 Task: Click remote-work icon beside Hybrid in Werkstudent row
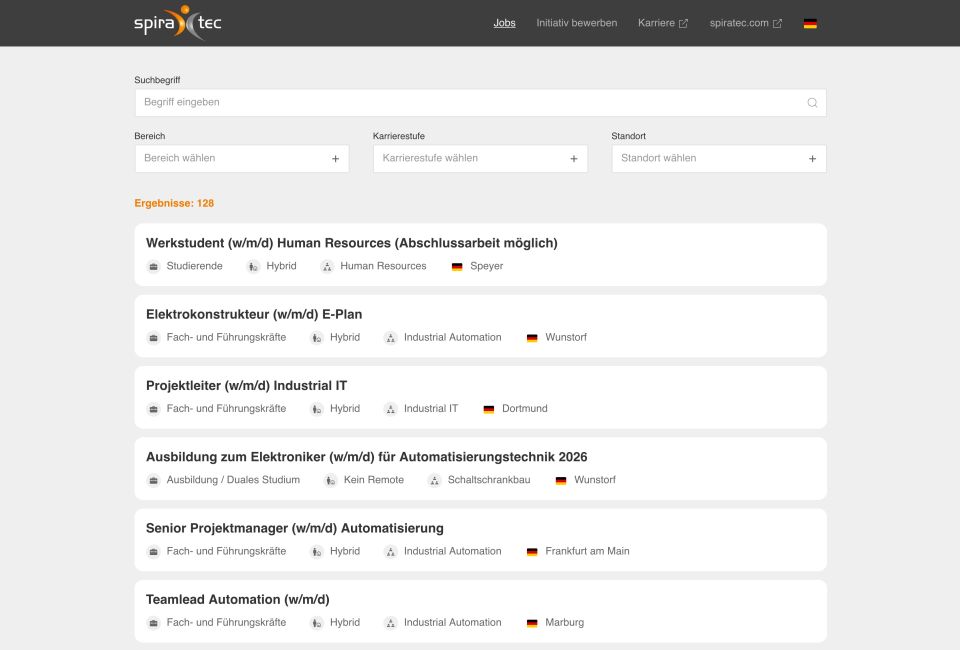tap(253, 266)
